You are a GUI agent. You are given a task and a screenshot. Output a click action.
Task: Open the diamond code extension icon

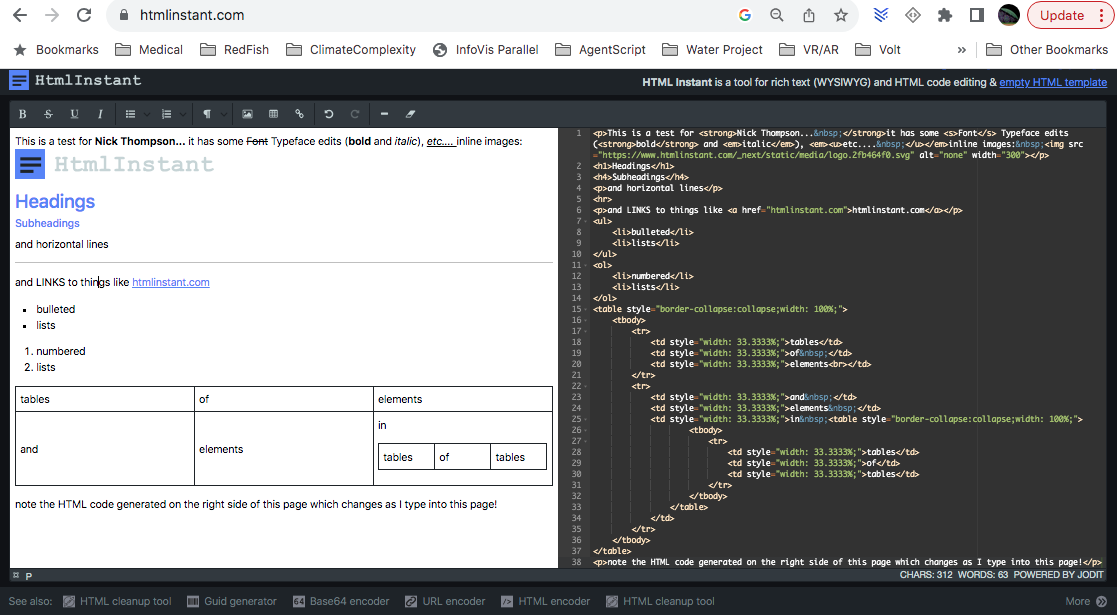tap(913, 15)
